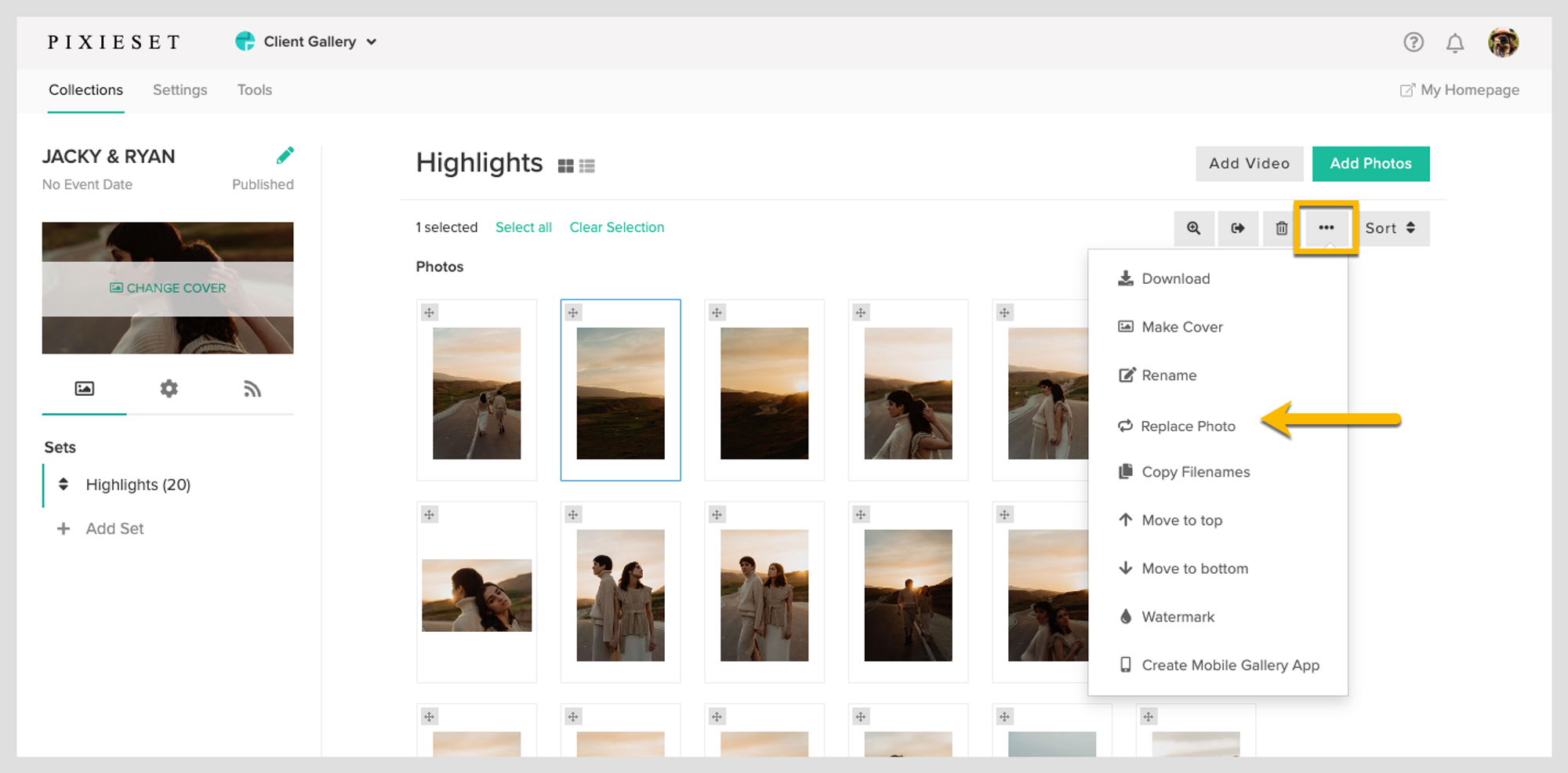Edit collection name with pencil icon

click(x=285, y=155)
